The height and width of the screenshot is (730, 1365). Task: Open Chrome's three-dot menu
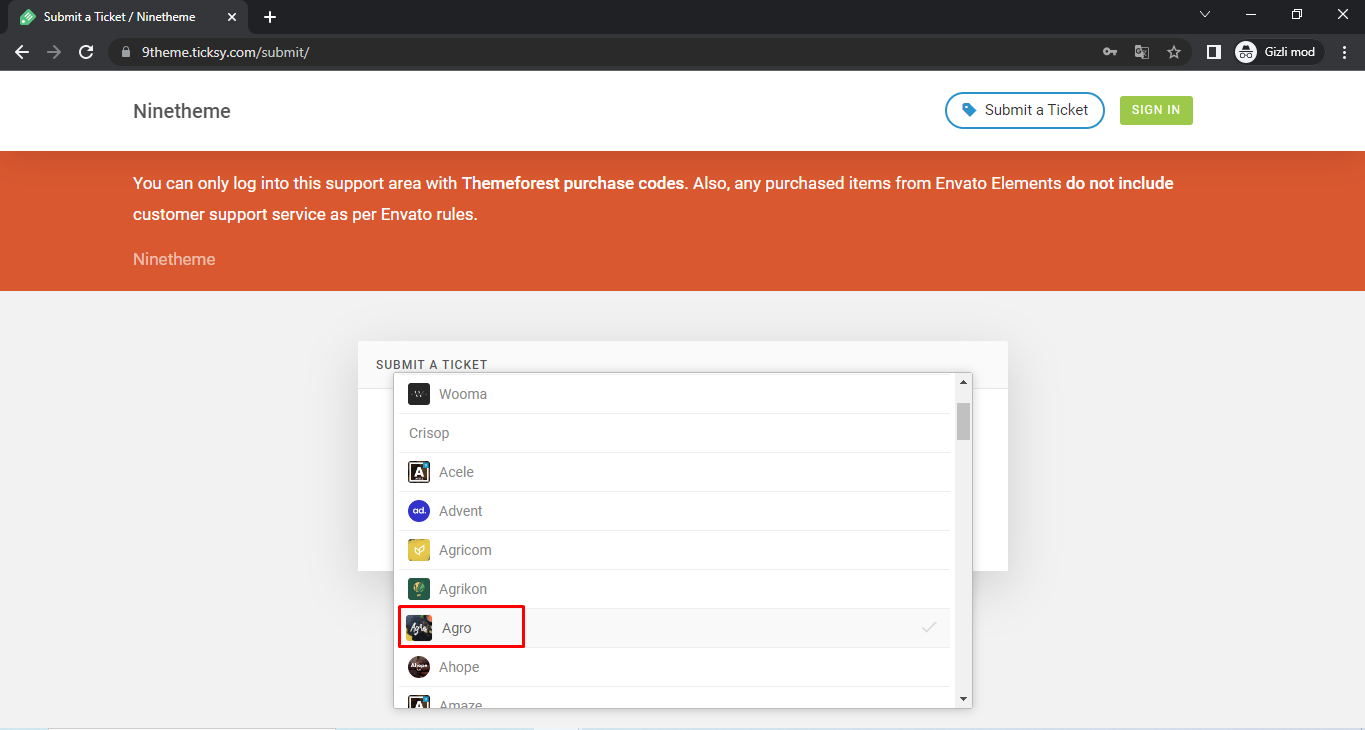point(1343,52)
